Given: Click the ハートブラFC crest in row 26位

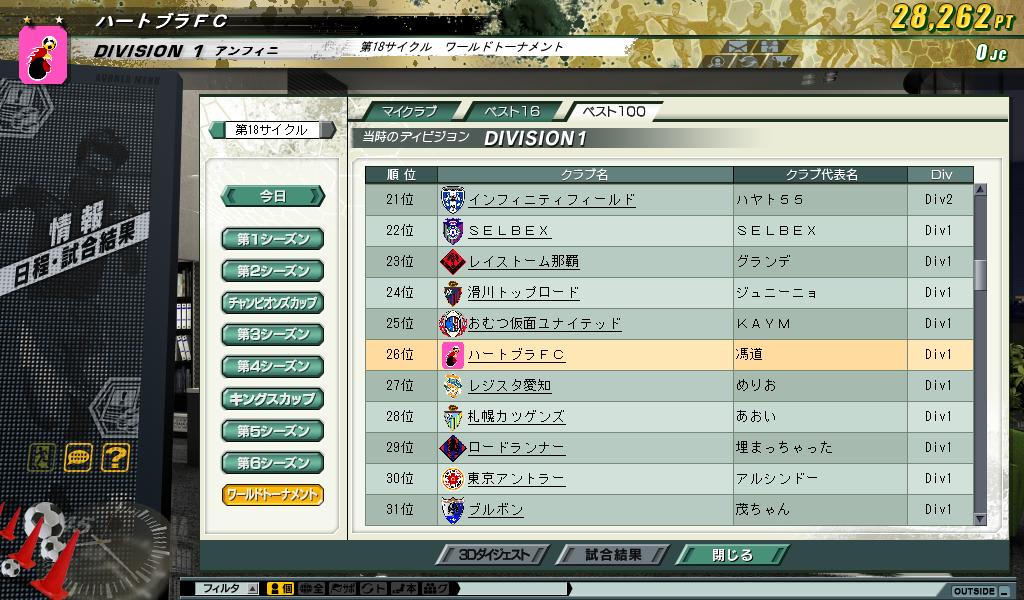Looking at the screenshot, I should coord(453,355).
